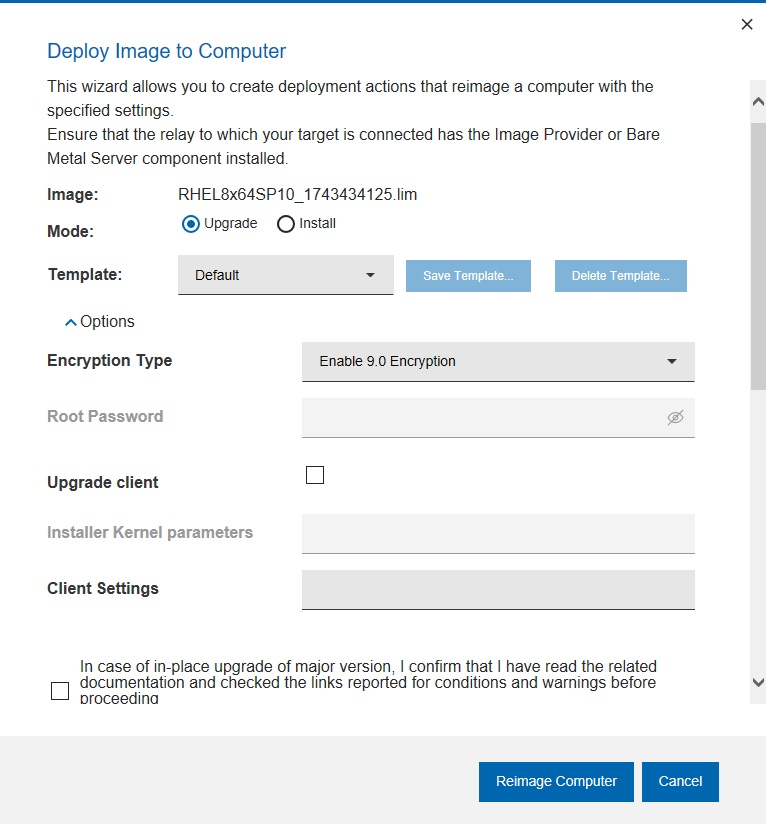Select the Install mode radio button
The height and width of the screenshot is (824, 766).
(286, 224)
